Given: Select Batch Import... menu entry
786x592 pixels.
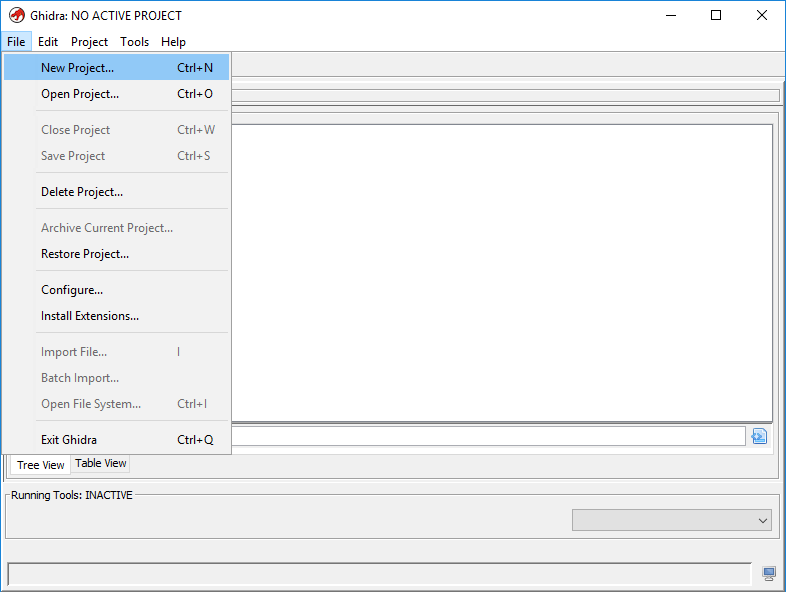Looking at the screenshot, I should click(116, 378).
